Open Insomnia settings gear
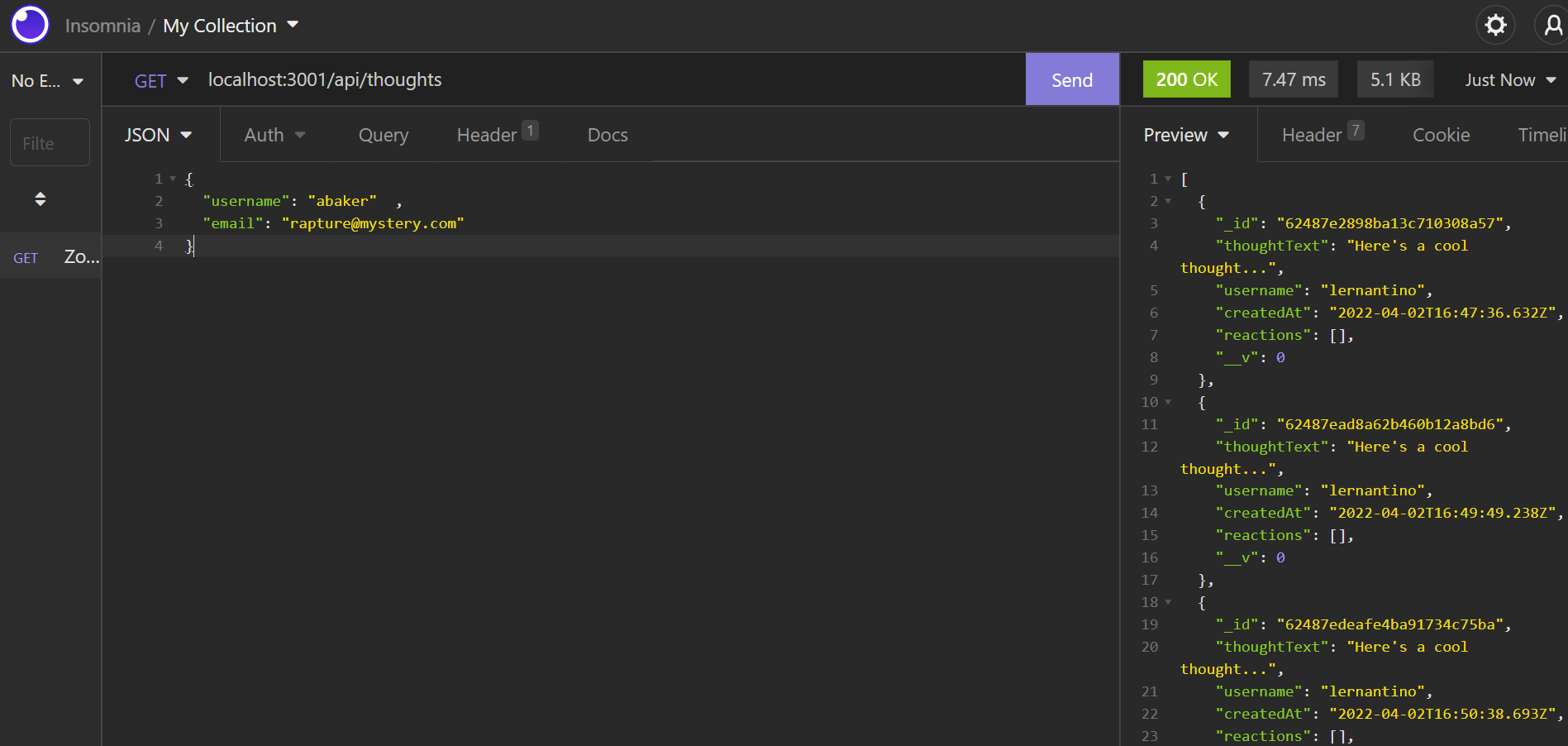The height and width of the screenshot is (746, 1568). (1494, 25)
